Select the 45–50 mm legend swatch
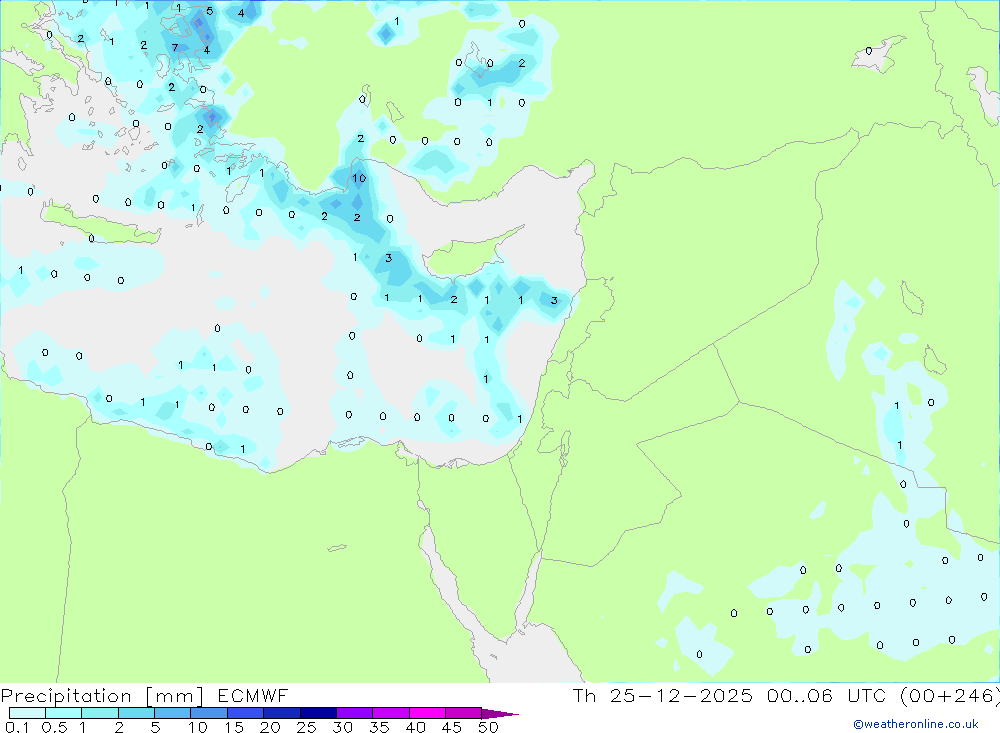This screenshot has height=733, width=1000. (463, 713)
